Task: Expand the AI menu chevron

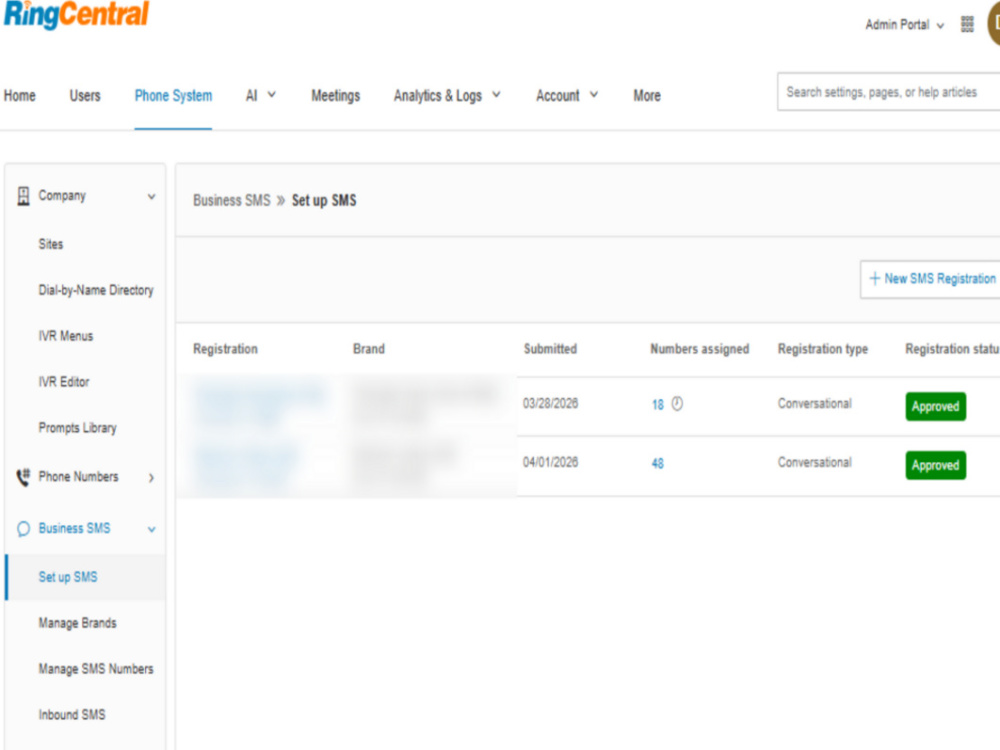Action: (x=272, y=95)
